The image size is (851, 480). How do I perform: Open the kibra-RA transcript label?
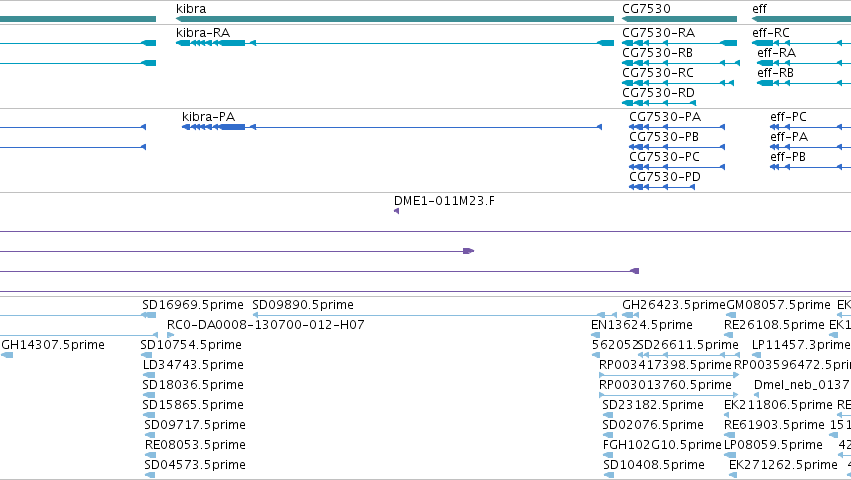coord(203,33)
